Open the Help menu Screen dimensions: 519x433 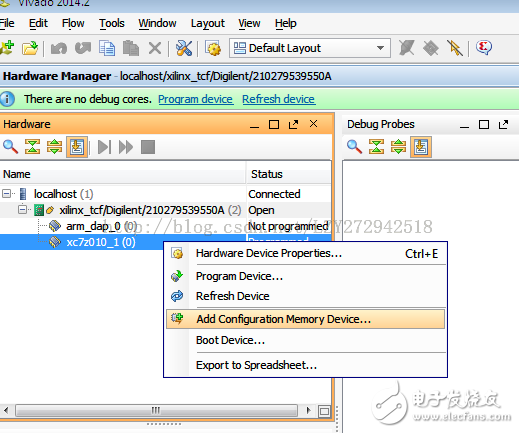(x=286, y=23)
